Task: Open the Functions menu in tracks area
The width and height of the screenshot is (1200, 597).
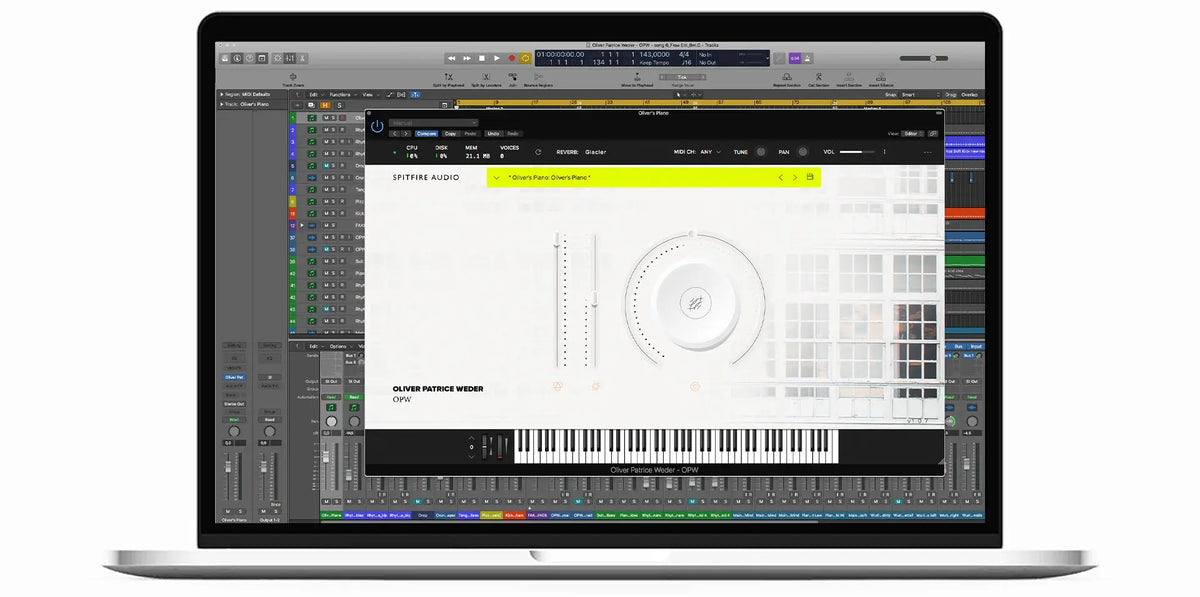Action: (339, 95)
